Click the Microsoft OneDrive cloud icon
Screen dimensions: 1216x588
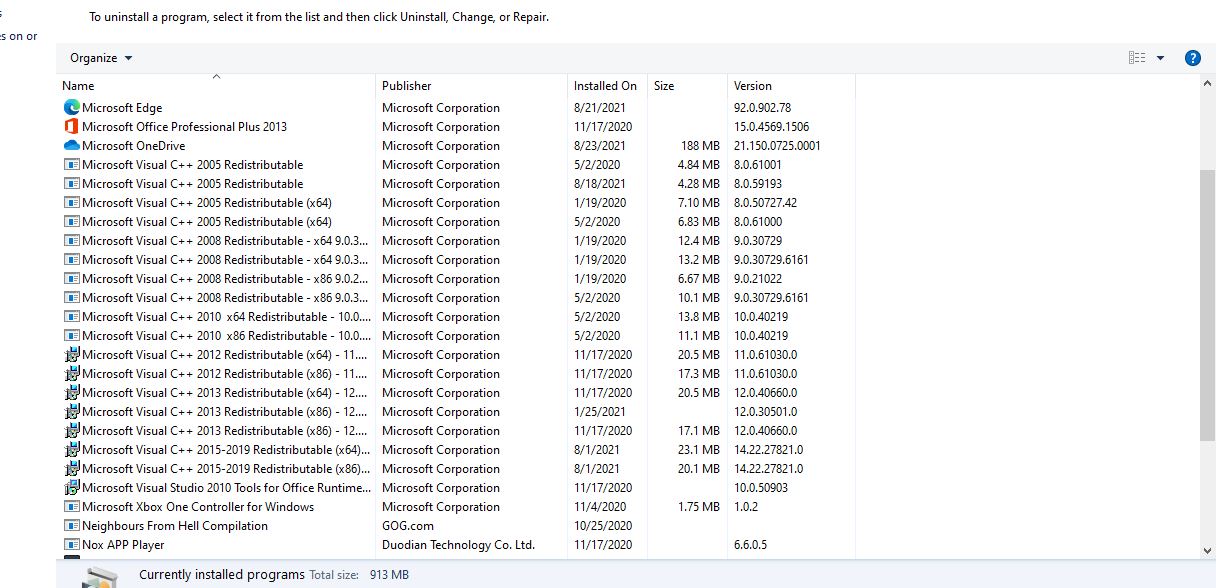pos(71,145)
